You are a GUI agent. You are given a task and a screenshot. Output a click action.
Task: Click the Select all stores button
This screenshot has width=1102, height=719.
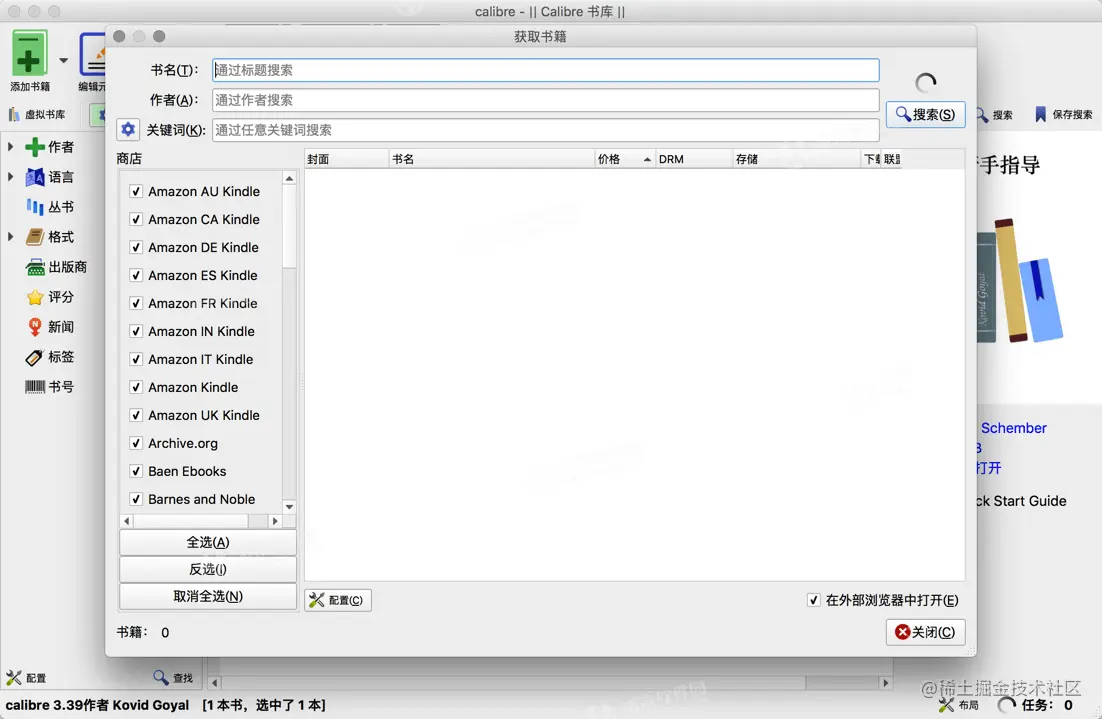208,543
